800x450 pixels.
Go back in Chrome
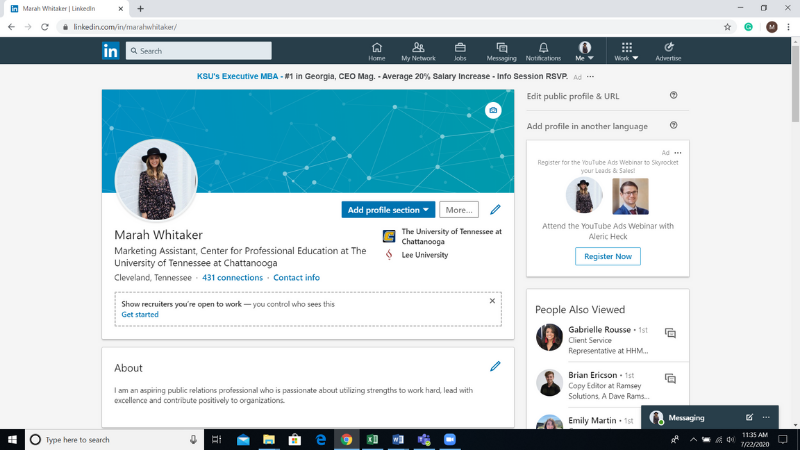tap(11, 27)
